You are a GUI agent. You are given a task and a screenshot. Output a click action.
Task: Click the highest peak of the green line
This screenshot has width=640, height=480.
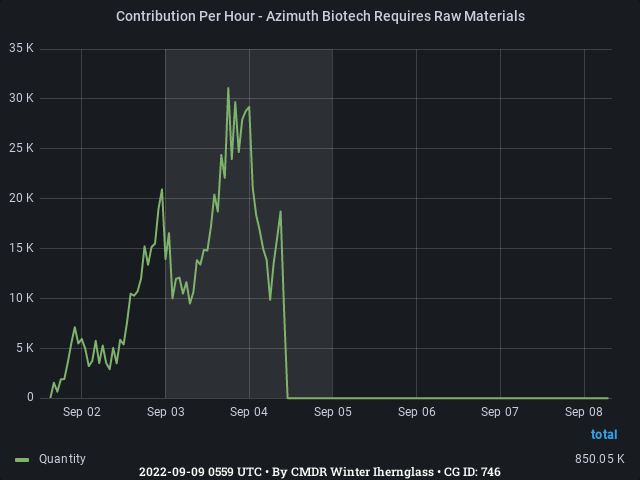click(x=228, y=88)
